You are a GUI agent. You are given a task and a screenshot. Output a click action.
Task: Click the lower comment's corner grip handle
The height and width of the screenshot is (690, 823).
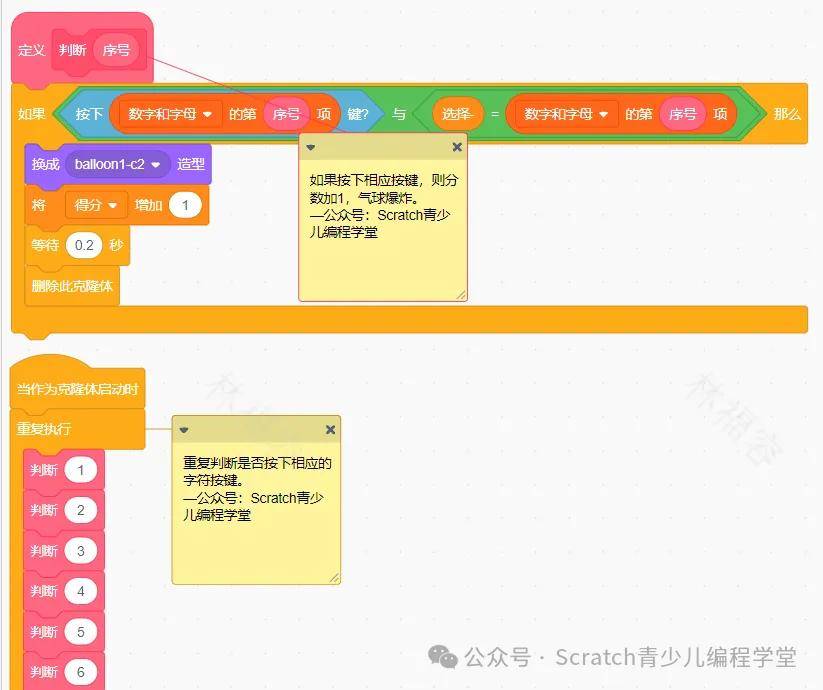(334, 578)
